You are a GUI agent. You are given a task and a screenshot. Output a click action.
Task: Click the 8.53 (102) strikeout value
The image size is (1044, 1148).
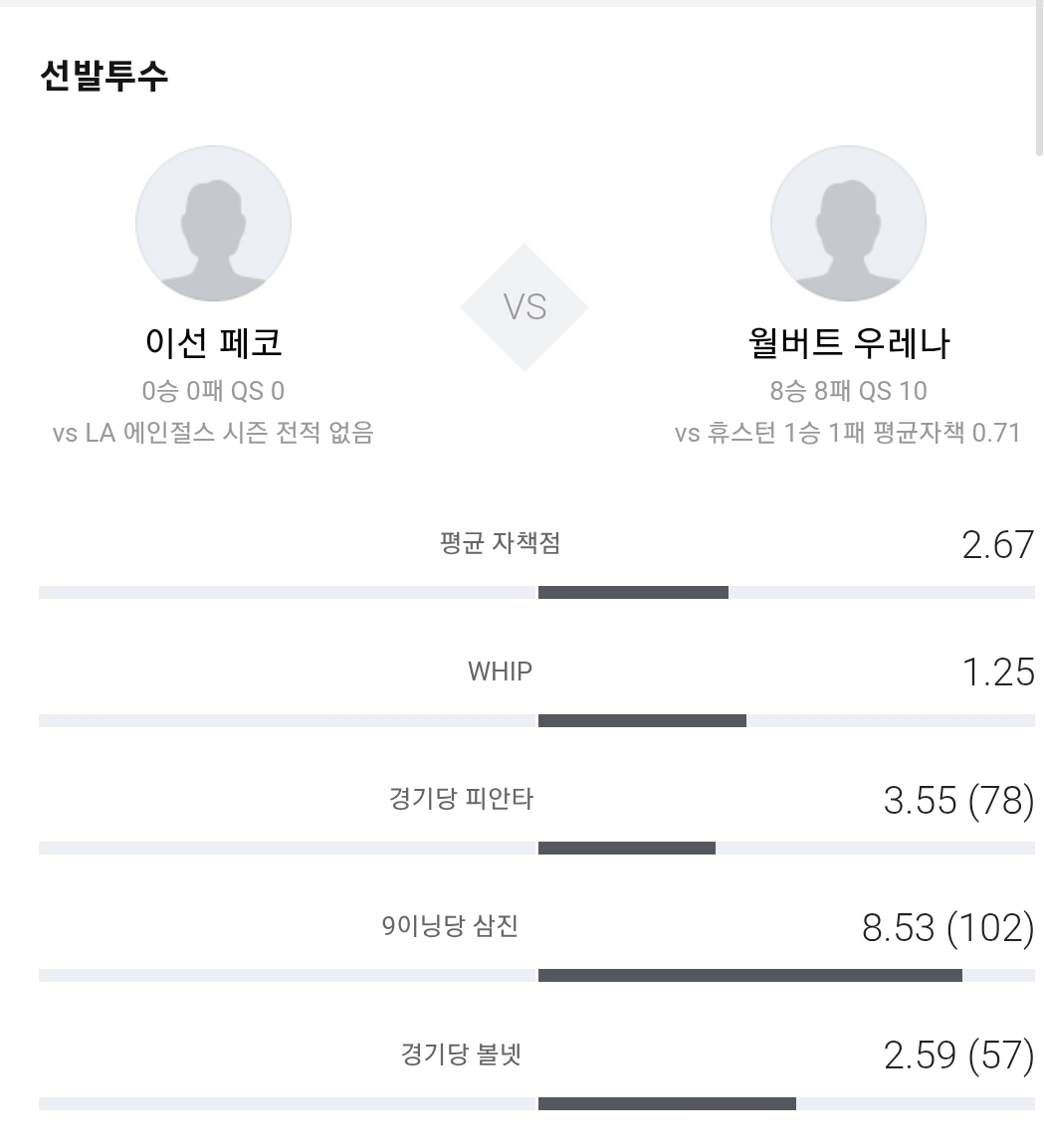tap(948, 927)
